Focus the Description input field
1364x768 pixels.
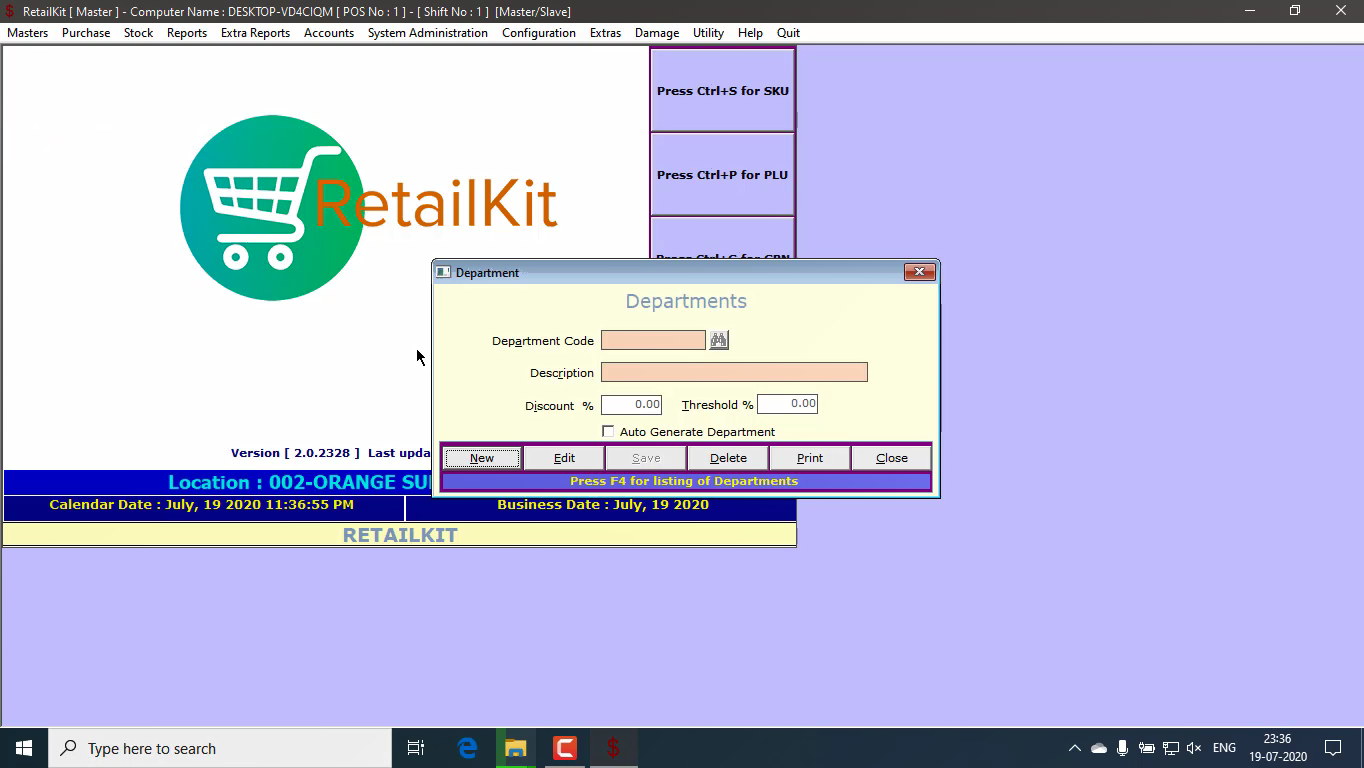click(x=734, y=372)
